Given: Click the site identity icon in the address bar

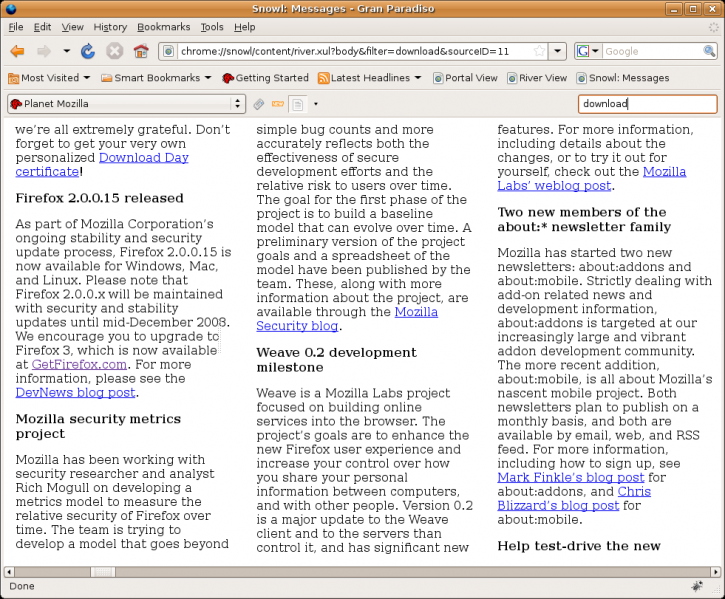Looking at the screenshot, I should click(x=169, y=51).
